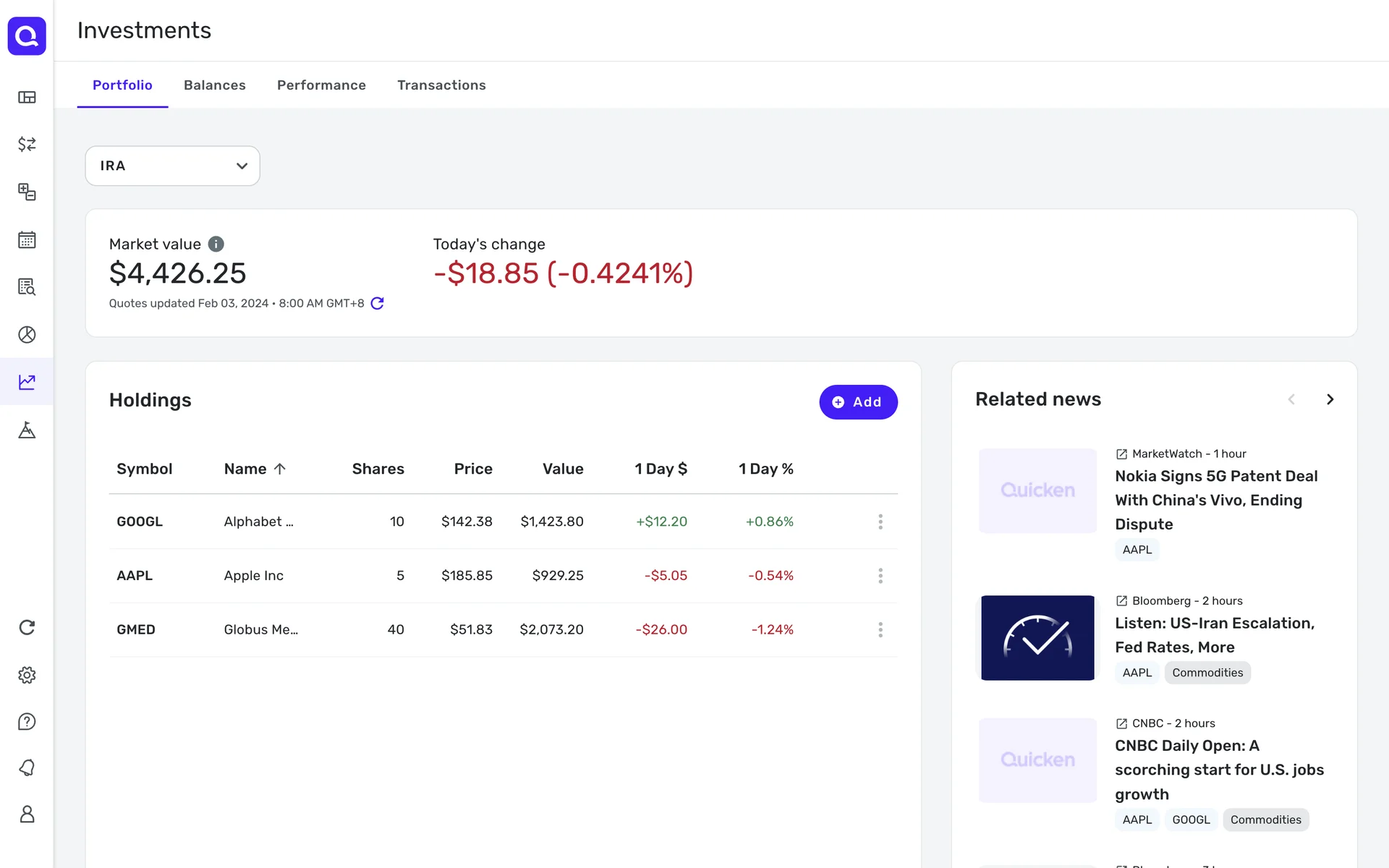
Task: Click the calendar sidebar icon
Action: tap(27, 239)
